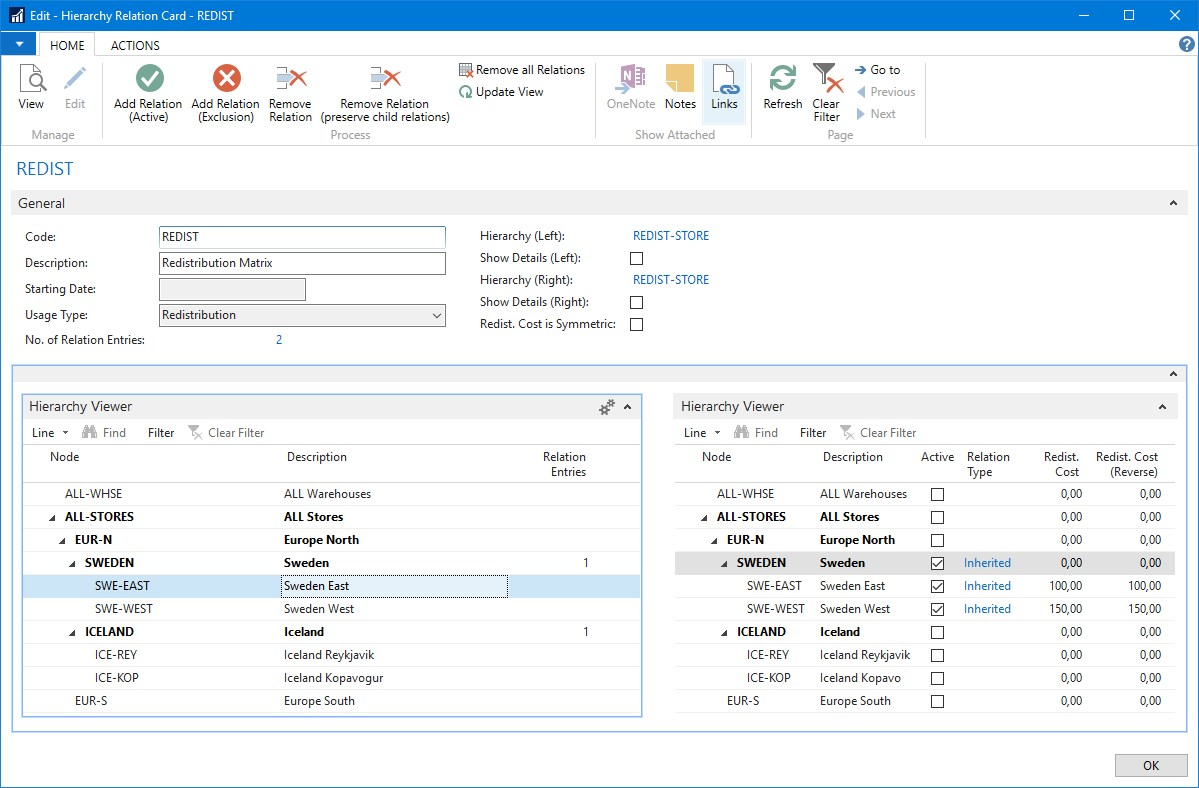Image resolution: width=1199 pixels, height=788 pixels.
Task: Uncheck Active checkbox for SWE-EAST row
Action: (937, 586)
